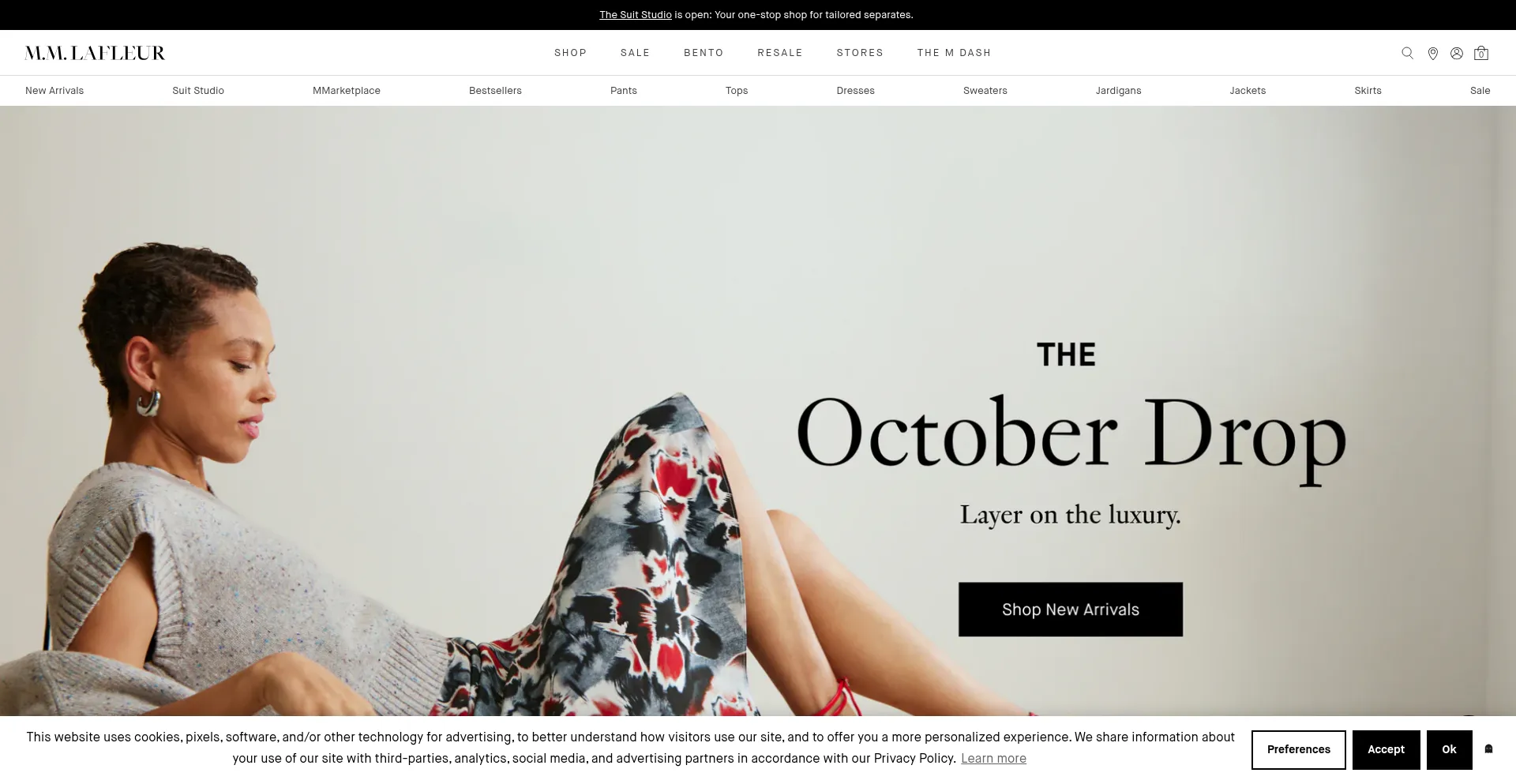Image resolution: width=1516 pixels, height=784 pixels.
Task: Open the account profile icon
Action: click(1457, 53)
